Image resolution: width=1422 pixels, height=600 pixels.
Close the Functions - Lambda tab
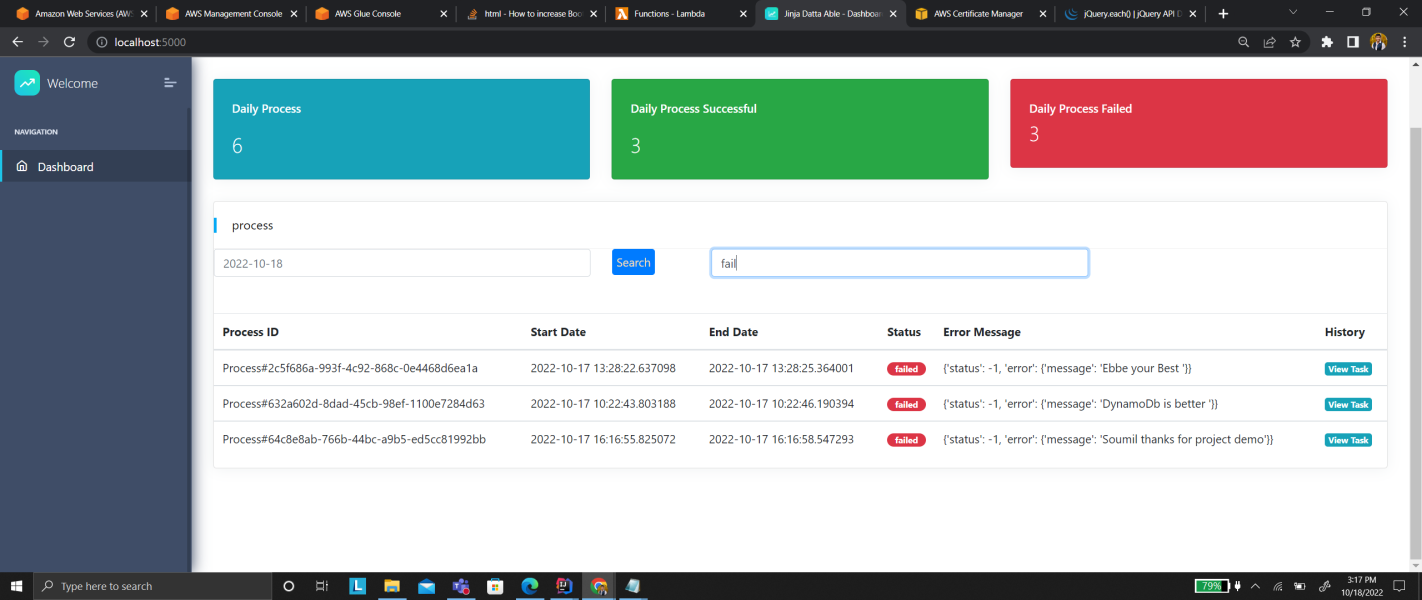pyautogui.click(x=743, y=14)
